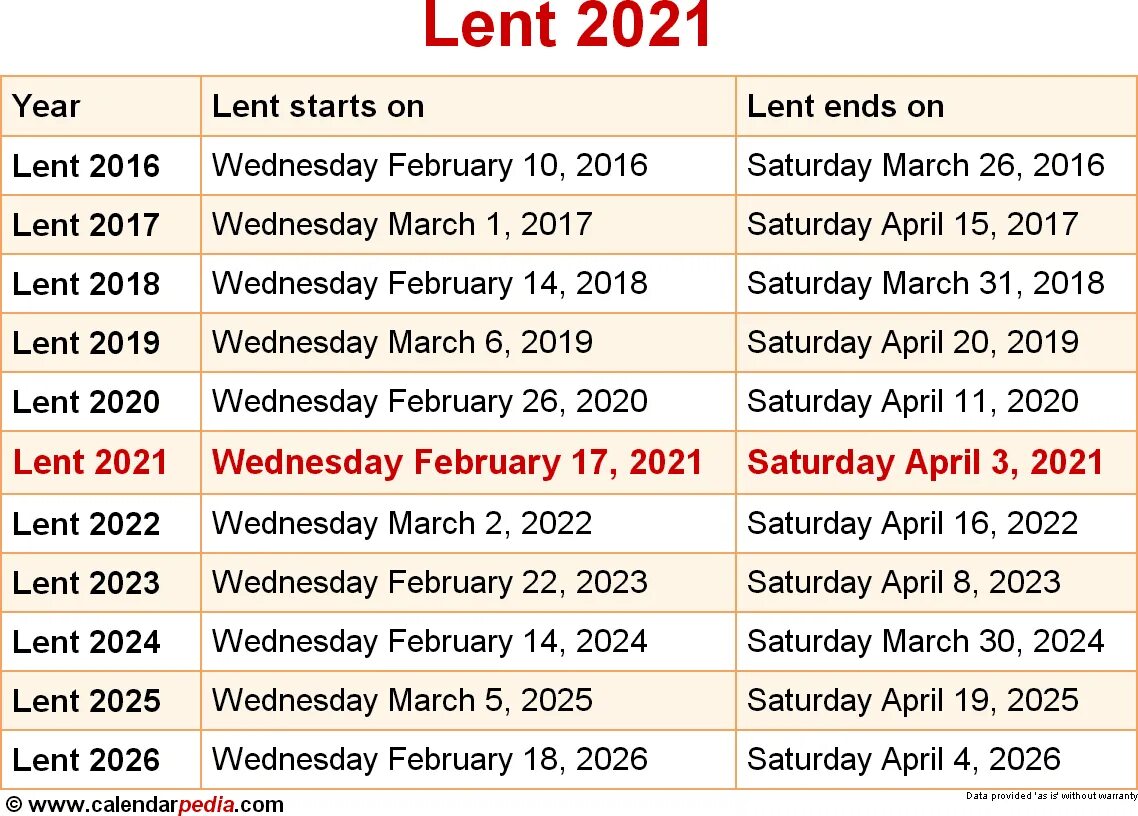Image resolution: width=1138 pixels, height=816 pixels.
Task: Click the "Lent starts on" column header
Action: [318, 106]
